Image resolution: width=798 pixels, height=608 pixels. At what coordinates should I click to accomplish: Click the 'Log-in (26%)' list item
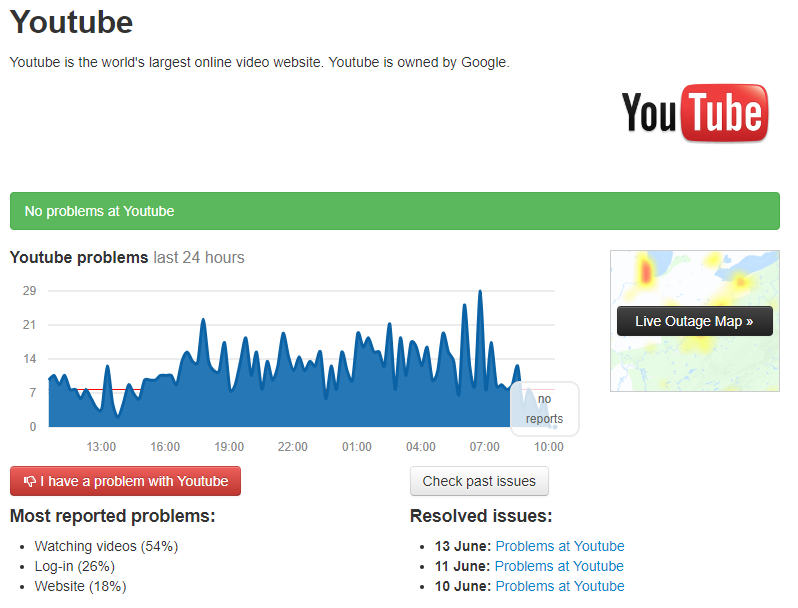pyautogui.click(x=75, y=566)
